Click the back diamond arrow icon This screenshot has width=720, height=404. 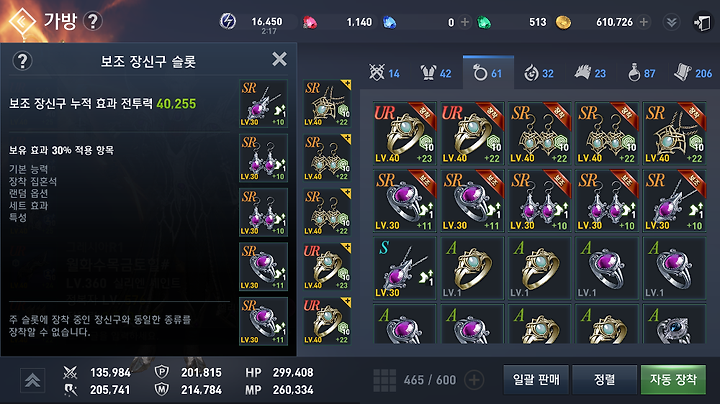point(22,21)
